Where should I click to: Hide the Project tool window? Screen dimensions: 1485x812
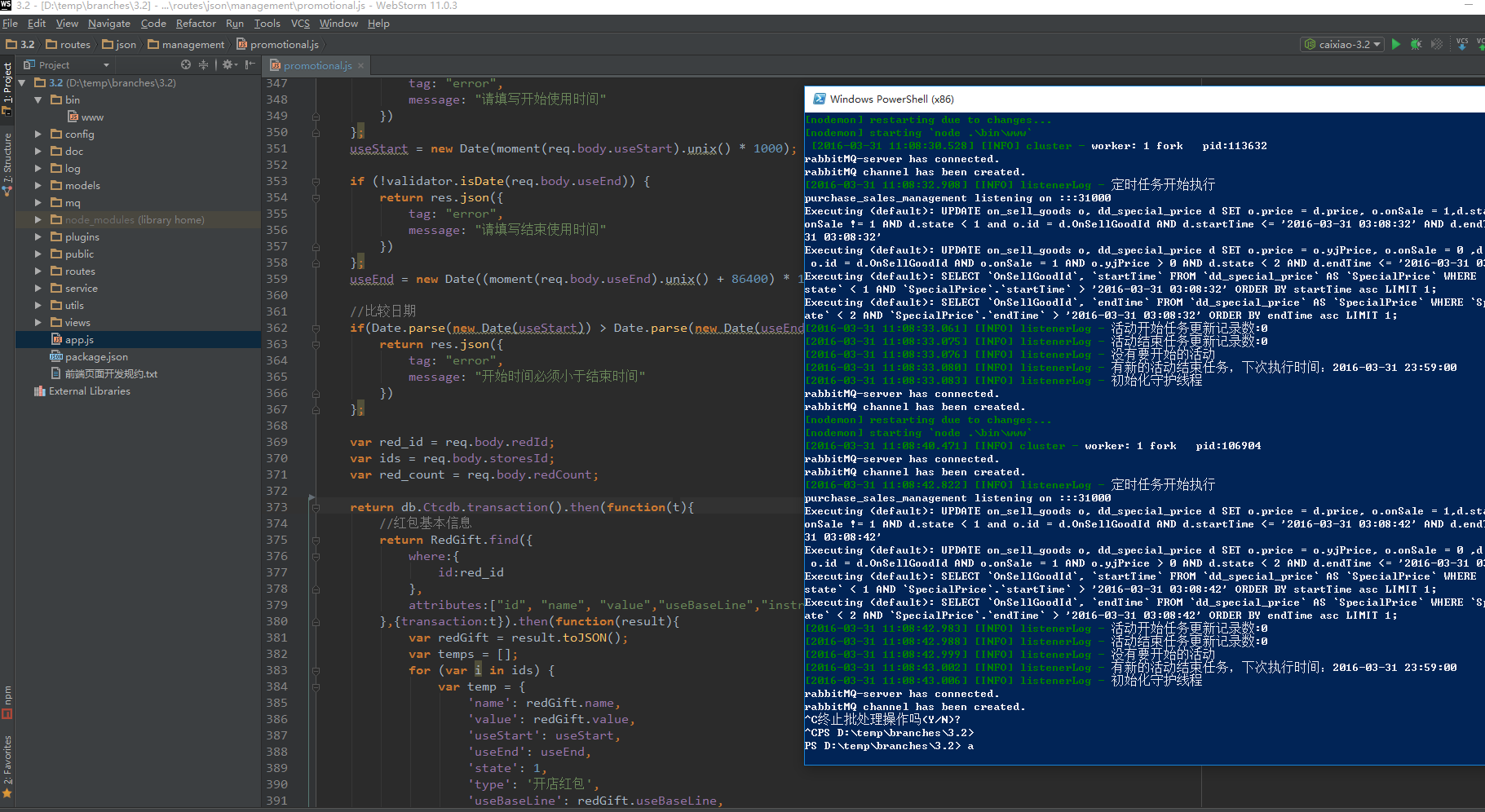click(x=250, y=64)
